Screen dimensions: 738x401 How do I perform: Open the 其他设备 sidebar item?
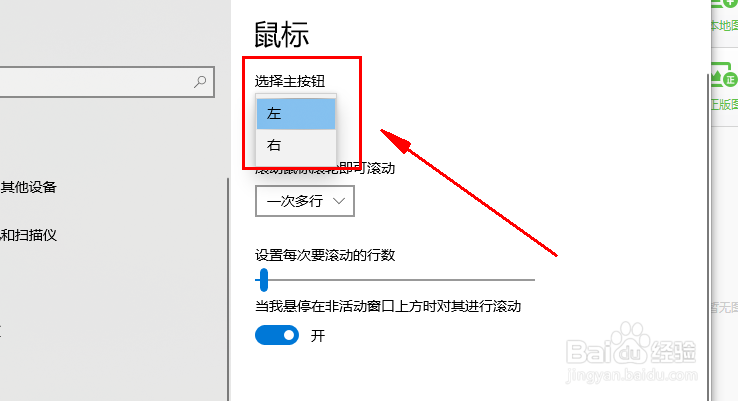[28, 187]
